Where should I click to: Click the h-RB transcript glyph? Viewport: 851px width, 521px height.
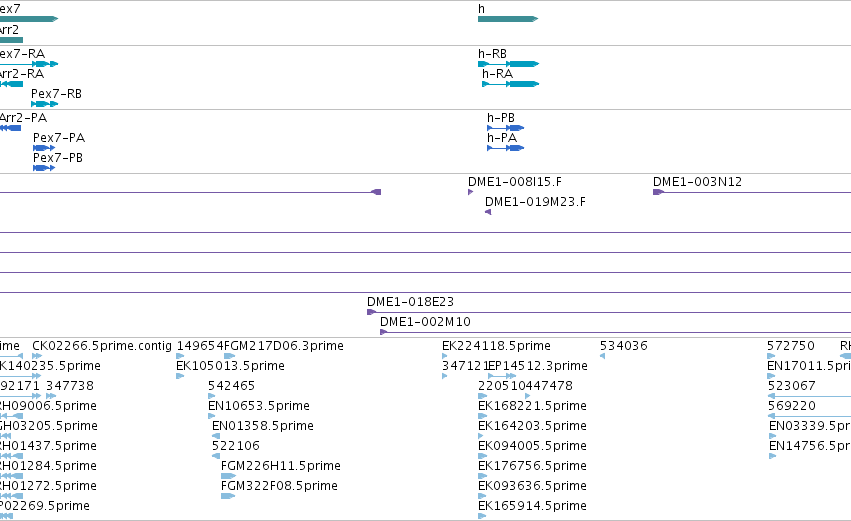click(509, 64)
